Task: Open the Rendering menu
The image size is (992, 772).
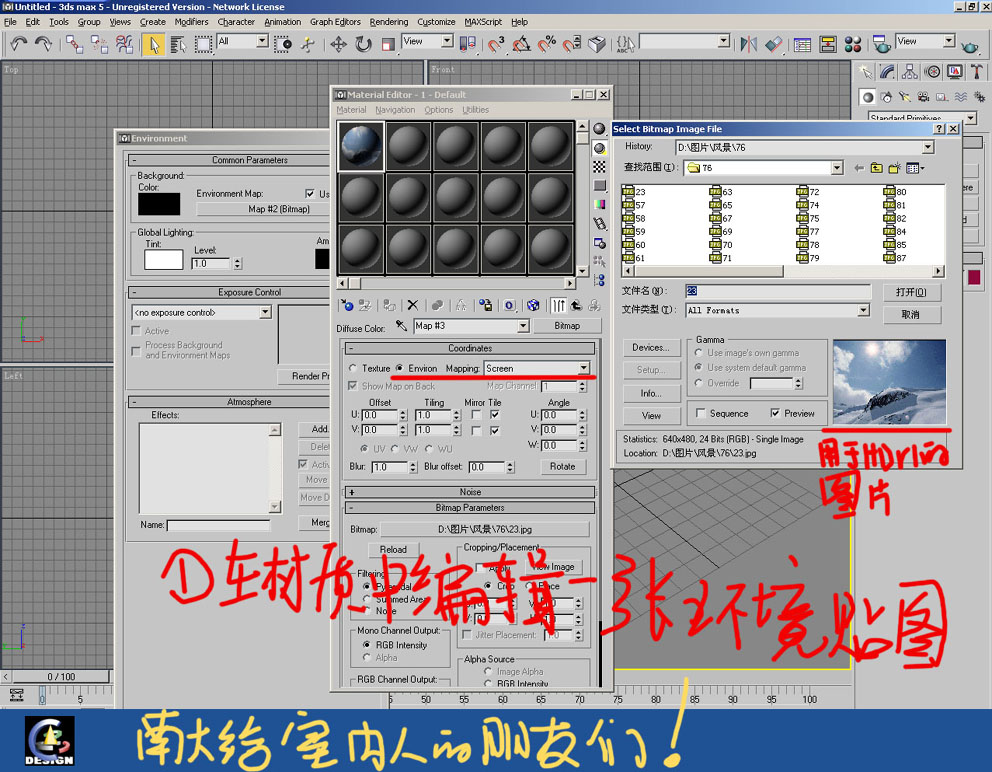Action: click(388, 22)
